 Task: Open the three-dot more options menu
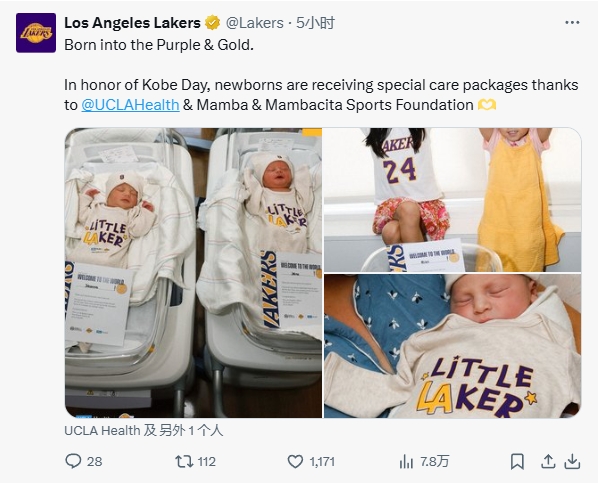(572, 23)
